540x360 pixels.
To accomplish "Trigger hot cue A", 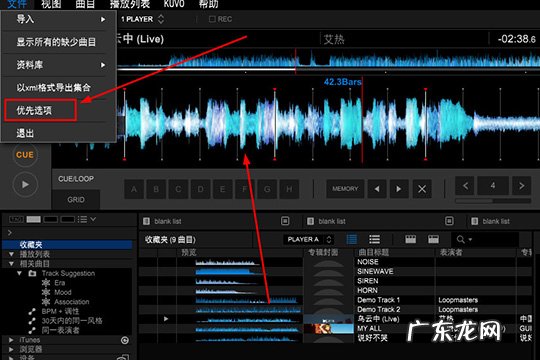I will pyautogui.click(x=134, y=189).
